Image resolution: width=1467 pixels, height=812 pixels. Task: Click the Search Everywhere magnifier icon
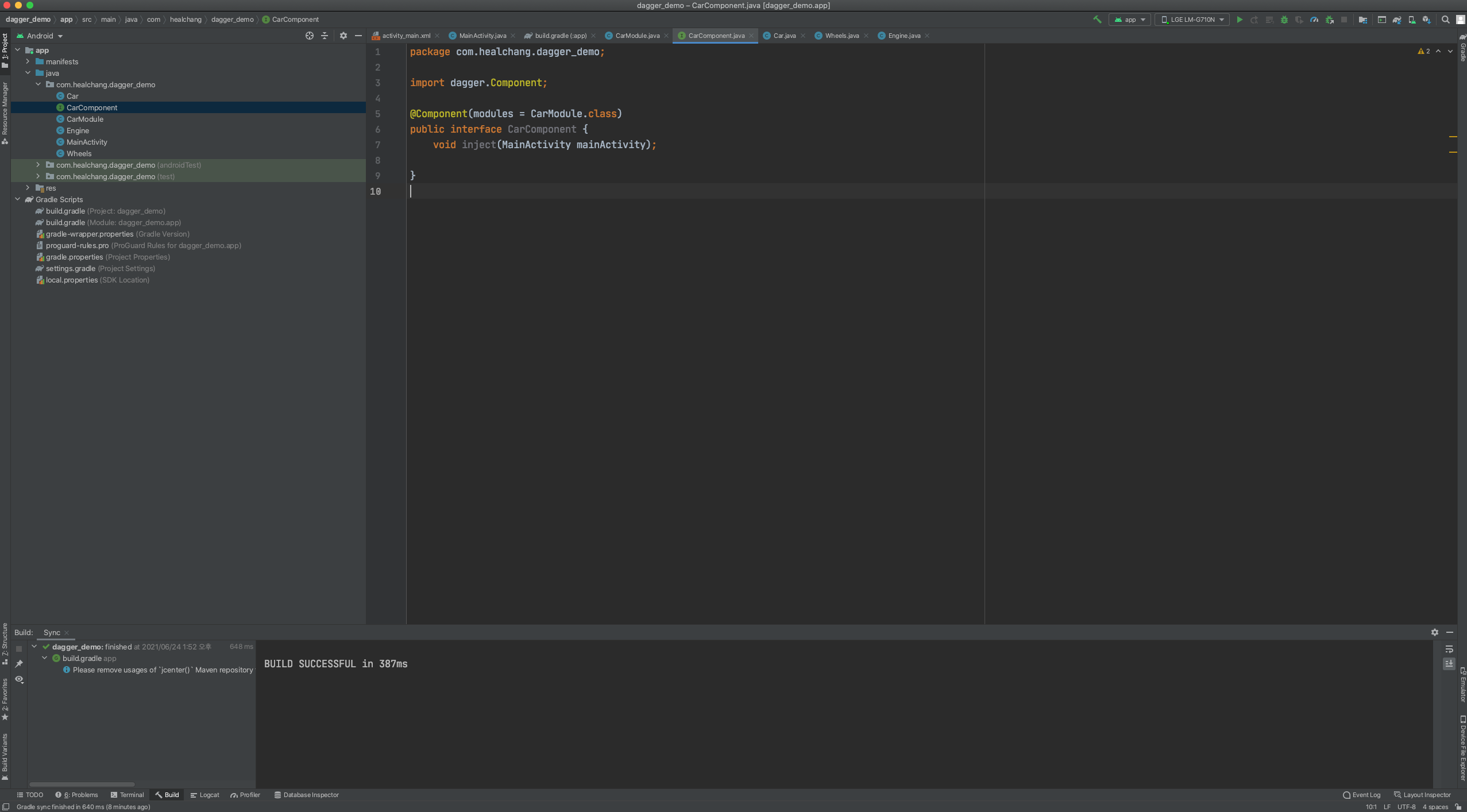(1446, 20)
